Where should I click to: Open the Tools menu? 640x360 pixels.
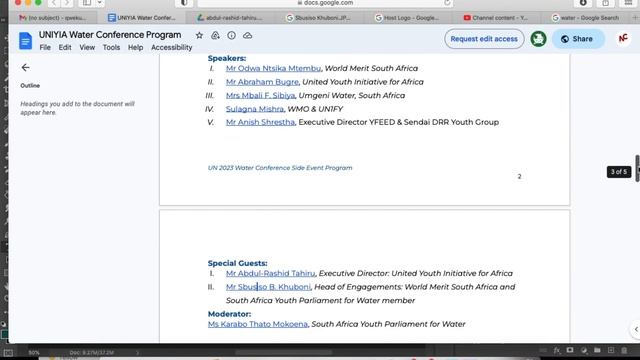[111, 47]
